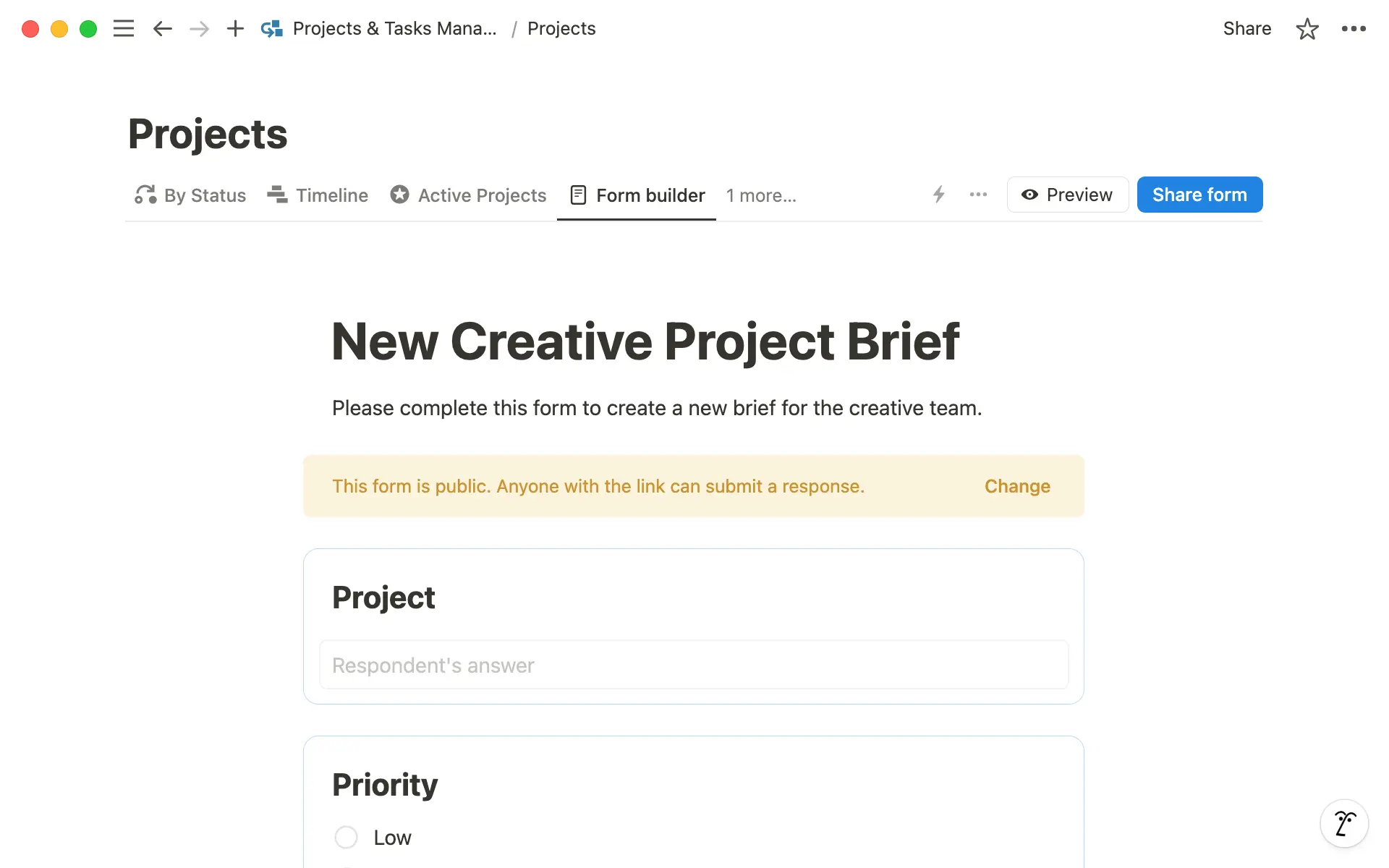Open the sidebar with the hamburger icon
This screenshot has height=868, width=1389.
click(x=124, y=28)
